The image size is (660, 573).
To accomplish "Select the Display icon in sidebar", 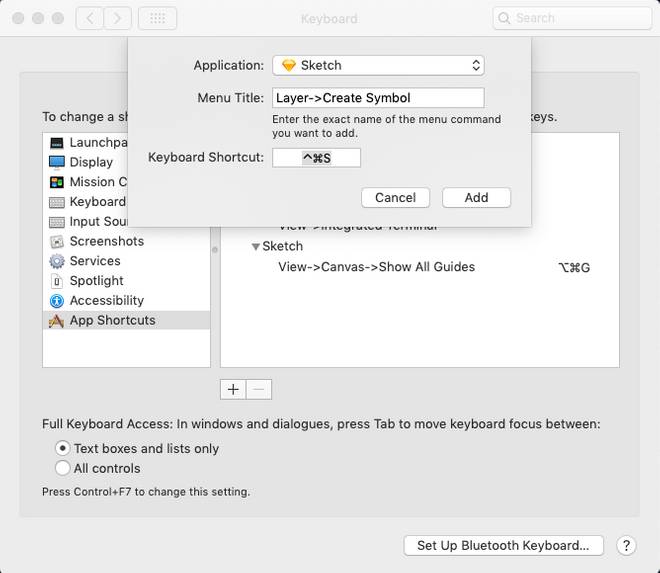I will pos(57,162).
